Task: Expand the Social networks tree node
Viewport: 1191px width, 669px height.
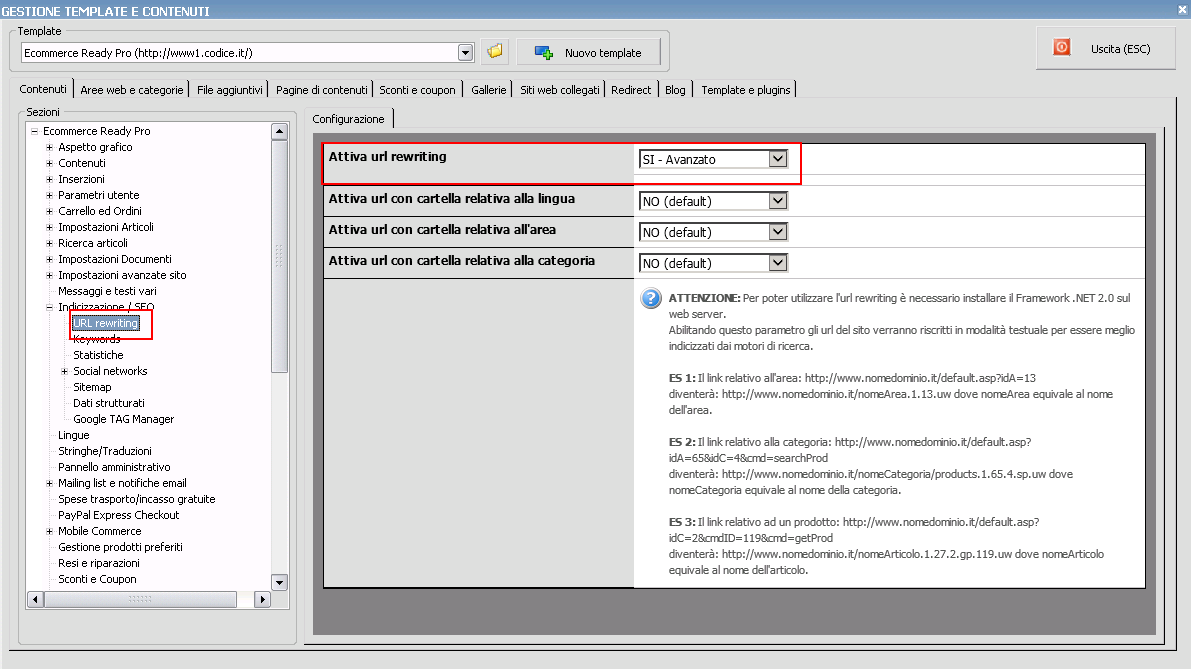Action: pos(64,371)
